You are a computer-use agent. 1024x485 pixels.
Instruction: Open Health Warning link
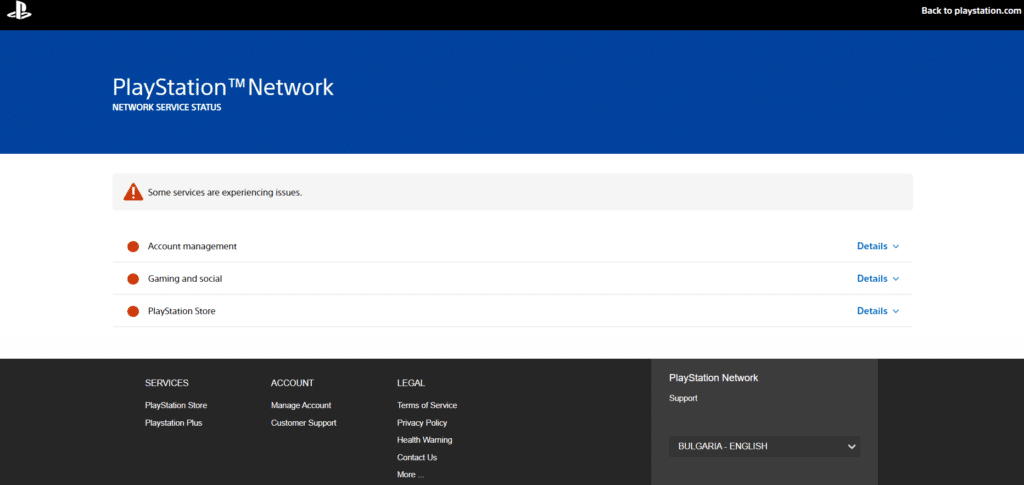[x=424, y=440]
